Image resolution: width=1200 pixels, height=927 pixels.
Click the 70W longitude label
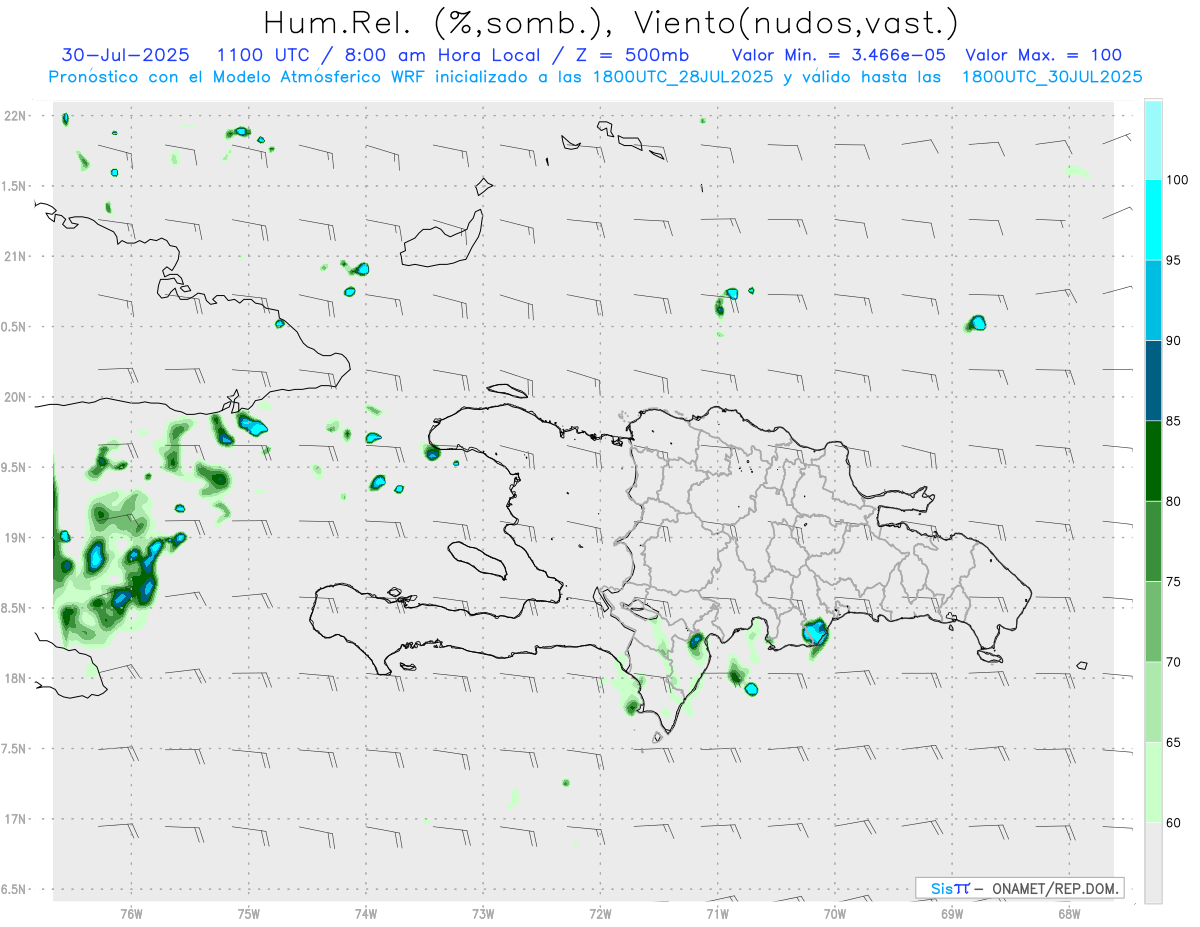tap(835, 913)
